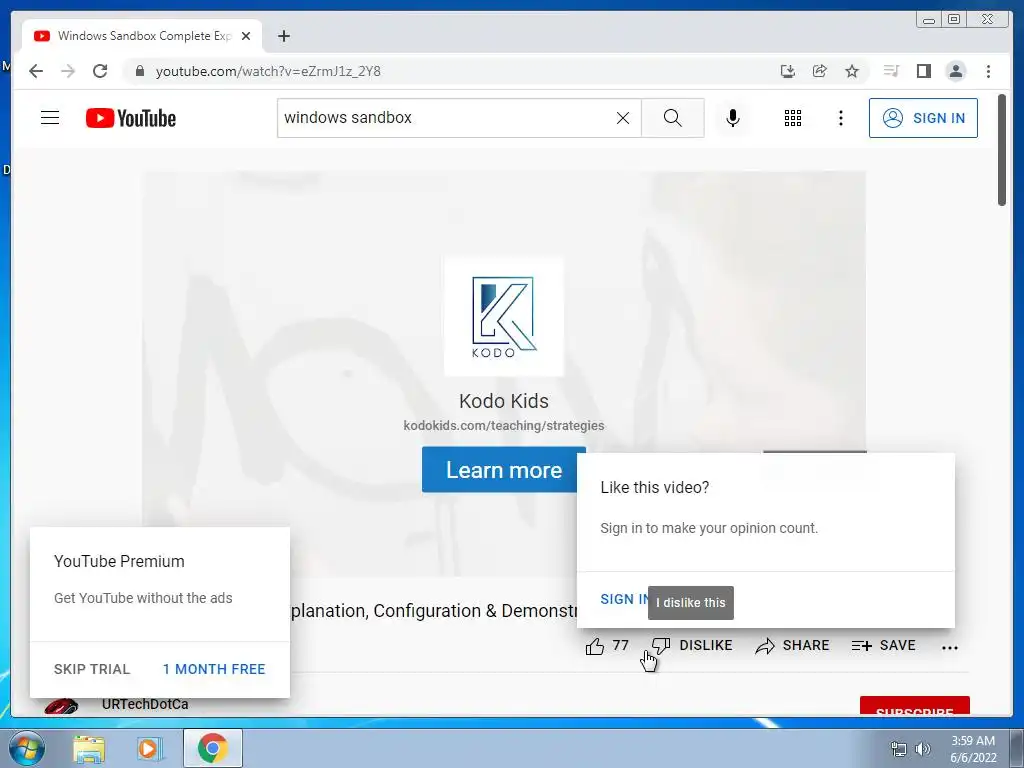
Task: Click the volume speaker tray icon
Action: pyautogui.click(x=923, y=749)
